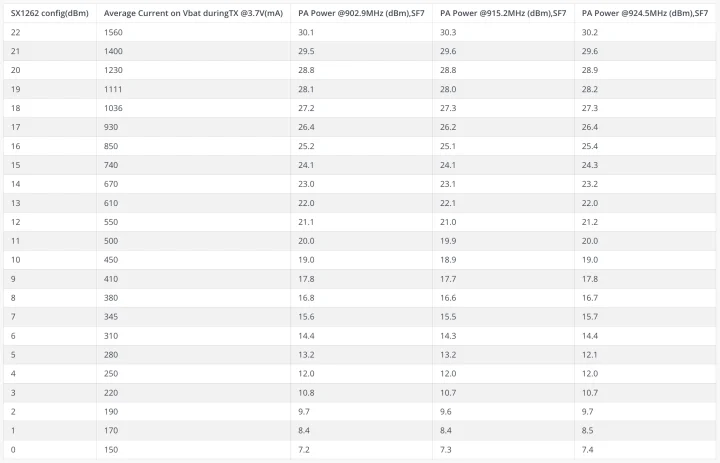The image size is (720, 463).
Task: Click the SX1262 config(dBm) column header
Action: click(46, 13)
